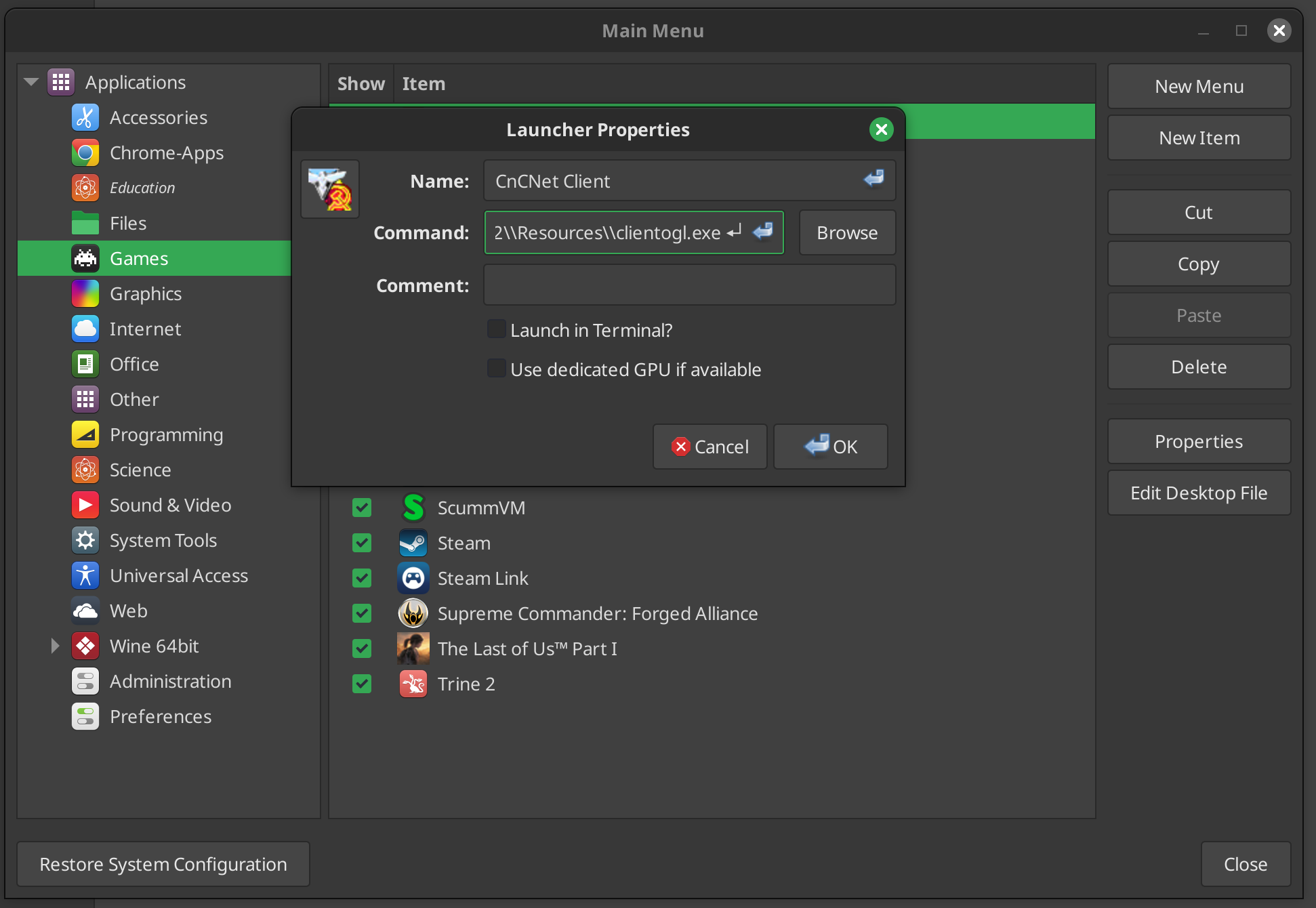
Task: Click the Universal Access category icon
Action: [85, 576]
